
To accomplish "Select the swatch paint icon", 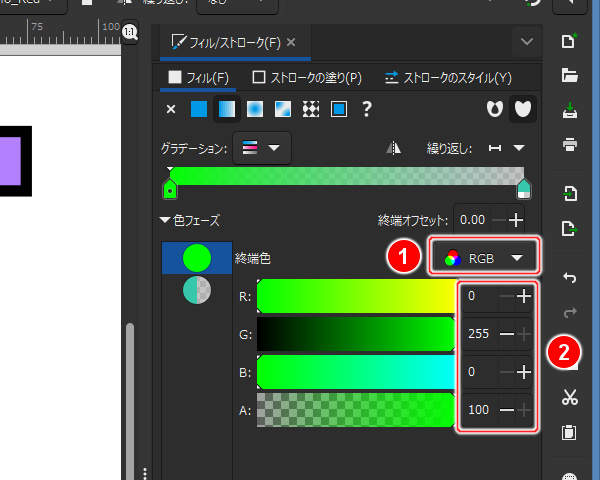I will [x=339, y=109].
